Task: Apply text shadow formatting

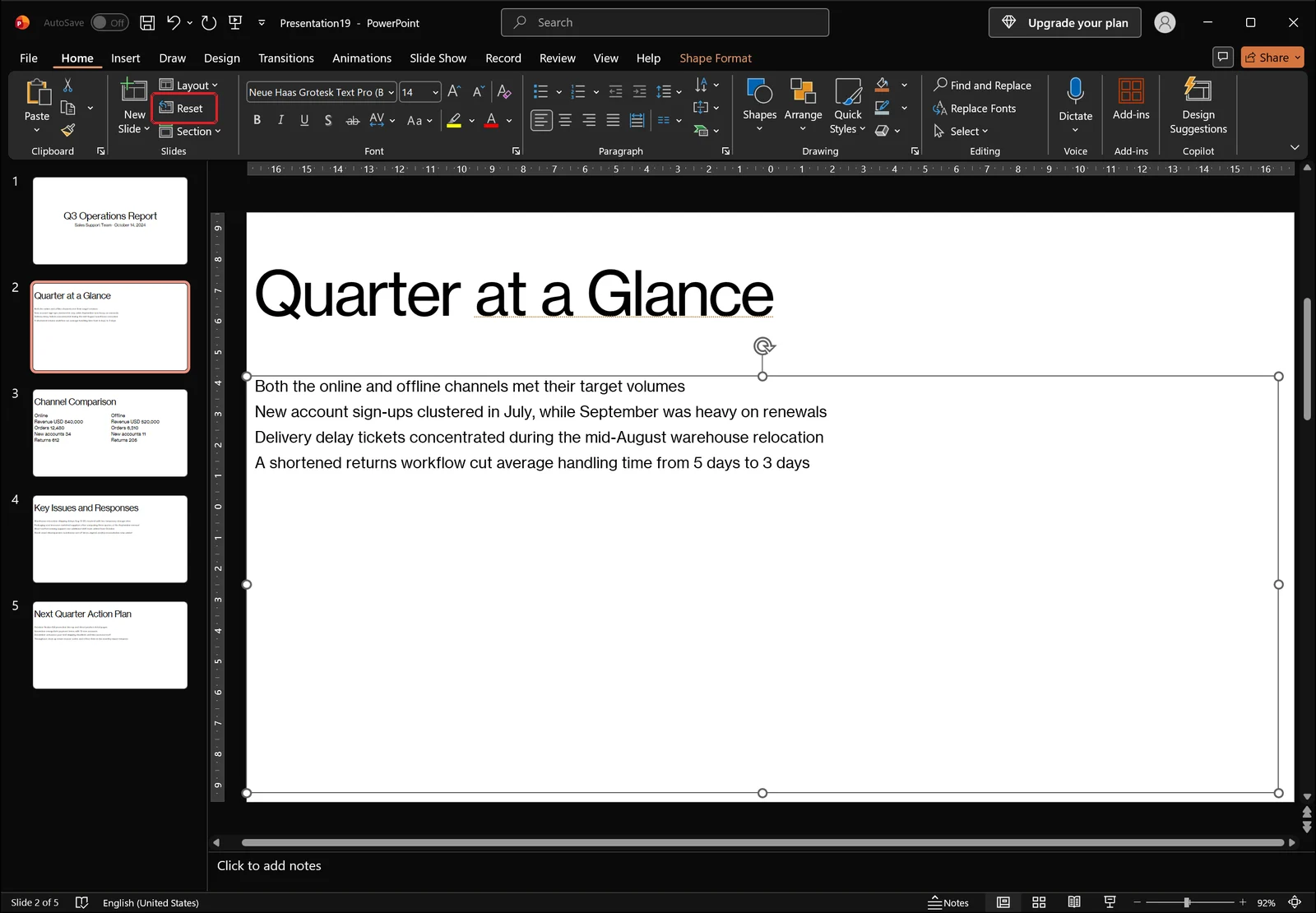Action: (328, 120)
